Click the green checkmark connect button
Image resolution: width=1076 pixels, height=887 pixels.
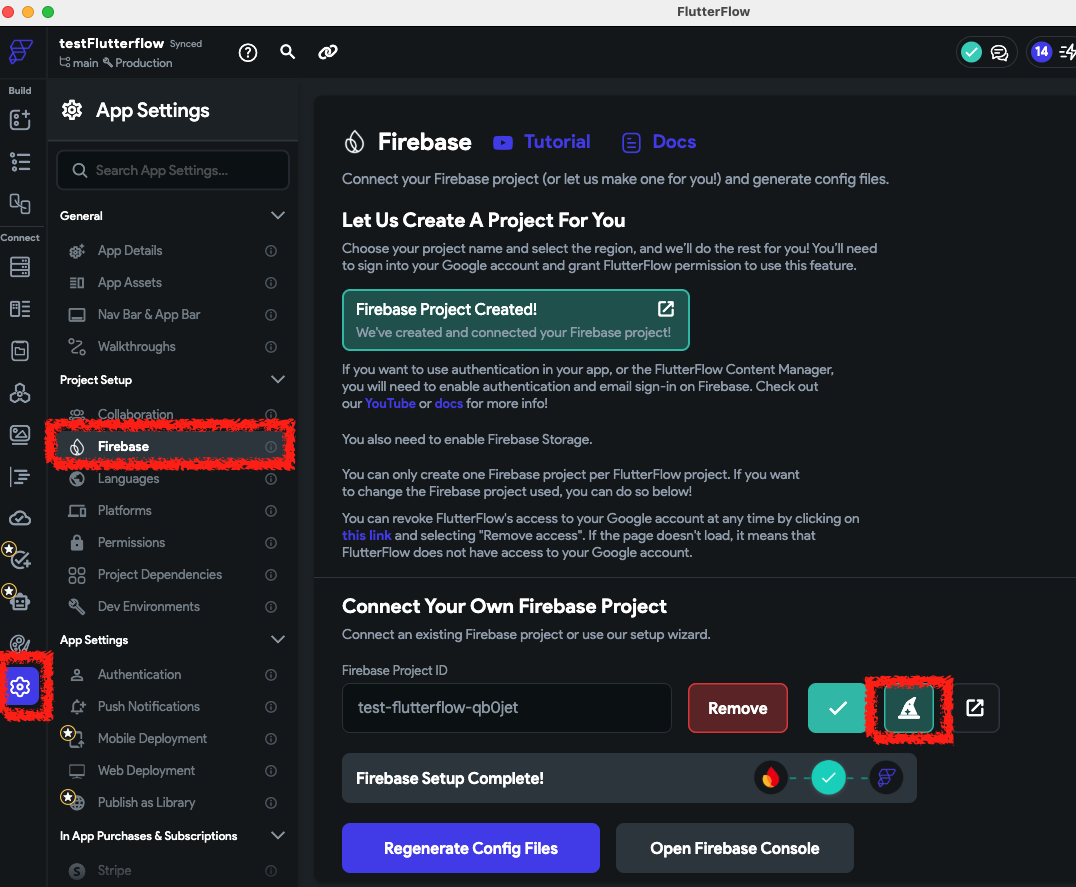point(837,708)
